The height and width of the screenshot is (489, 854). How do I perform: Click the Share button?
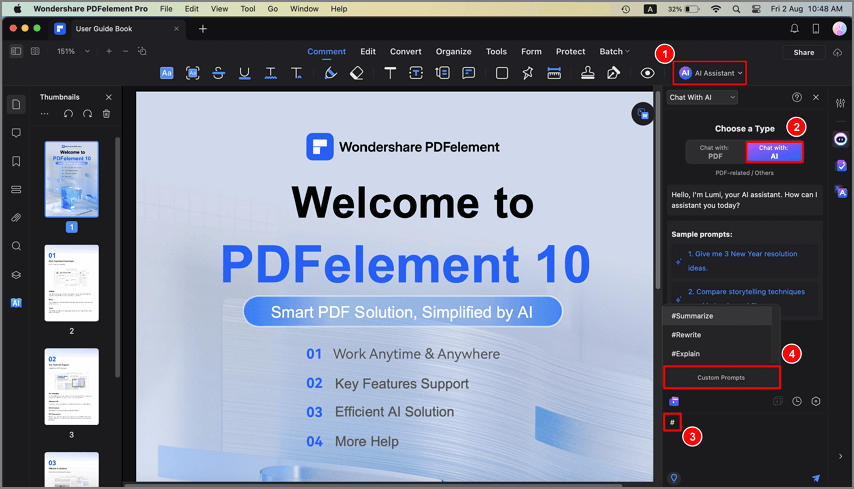pos(803,52)
